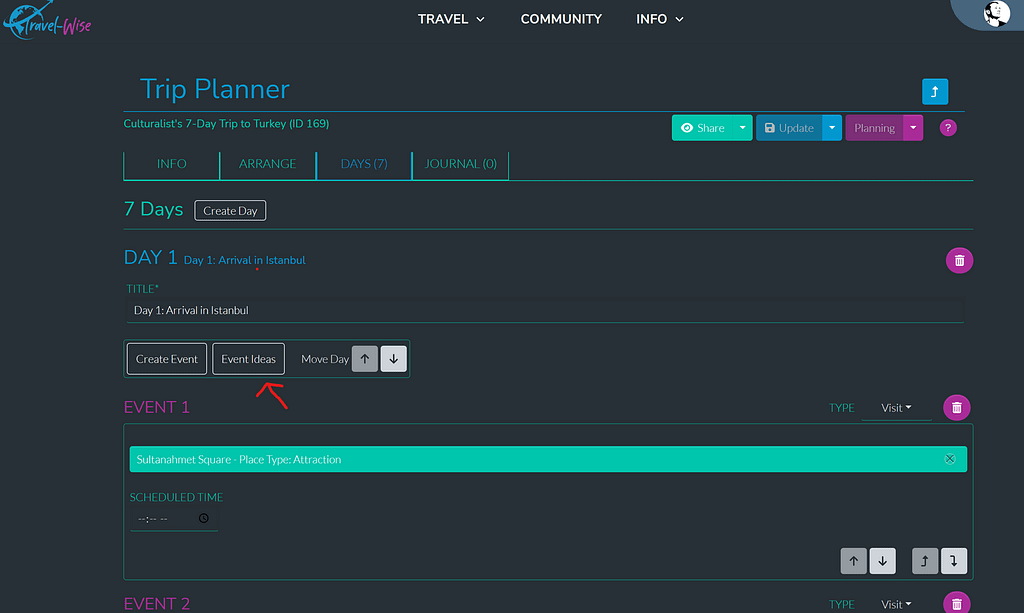Screen dimensions: 1024x613
Task: Switch to the JOURNAL (0) tab
Action: [x=460, y=164]
